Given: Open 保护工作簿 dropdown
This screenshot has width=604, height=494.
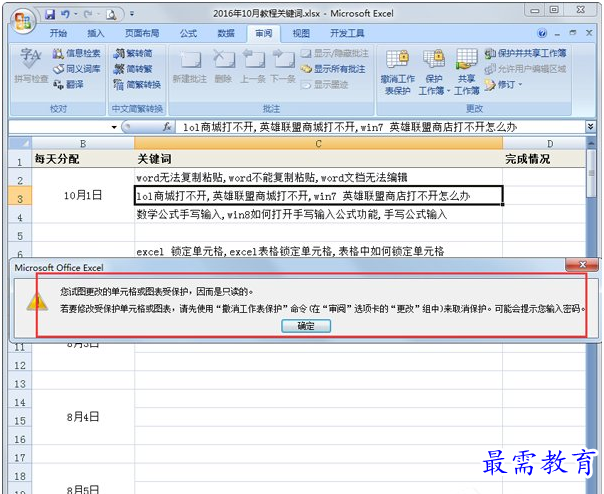Looking at the screenshot, I should pos(434,72).
